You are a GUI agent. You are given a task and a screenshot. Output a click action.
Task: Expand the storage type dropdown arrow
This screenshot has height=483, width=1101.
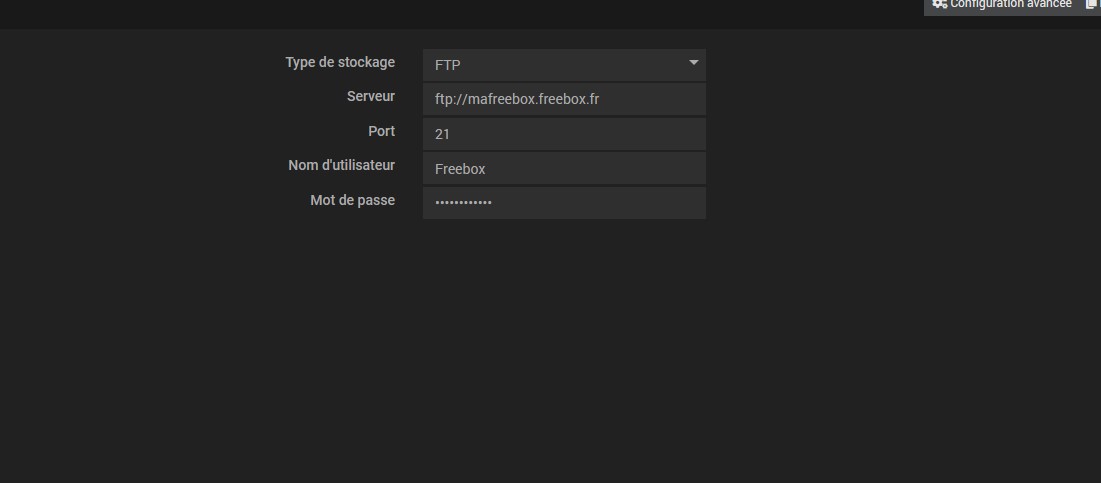pos(694,63)
